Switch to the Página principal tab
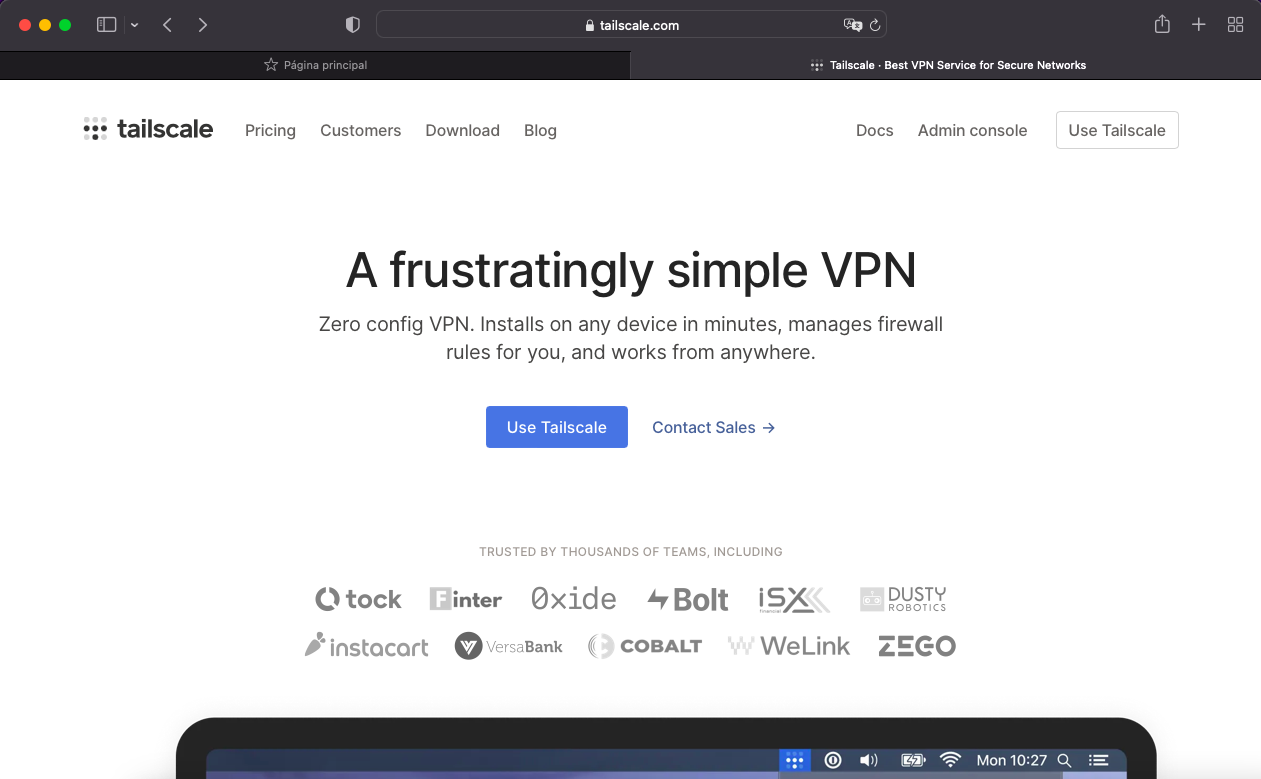Image resolution: width=1261 pixels, height=779 pixels. tap(315, 65)
